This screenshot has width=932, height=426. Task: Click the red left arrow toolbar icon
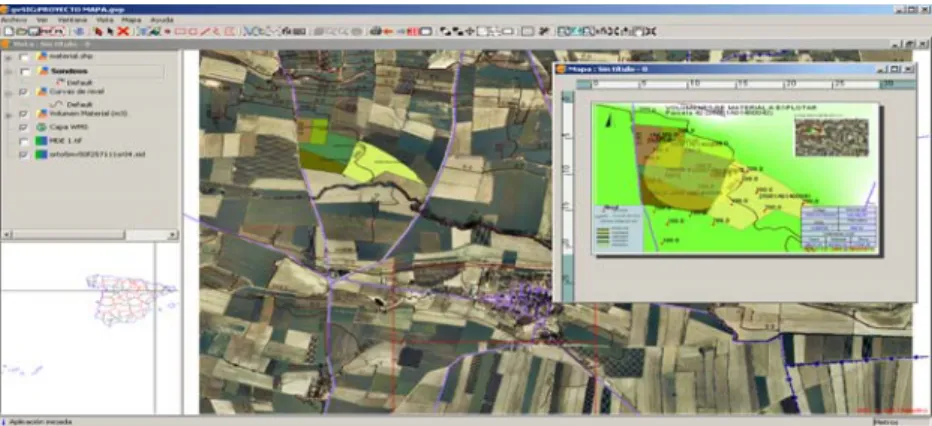coord(389,31)
